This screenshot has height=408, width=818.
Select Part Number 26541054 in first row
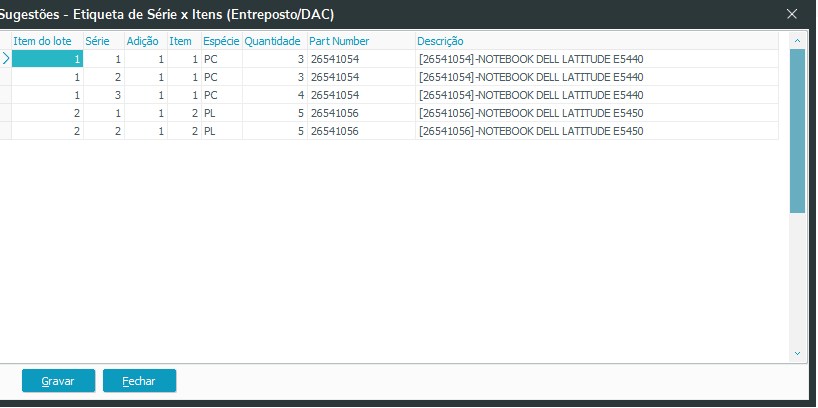[x=362, y=59]
